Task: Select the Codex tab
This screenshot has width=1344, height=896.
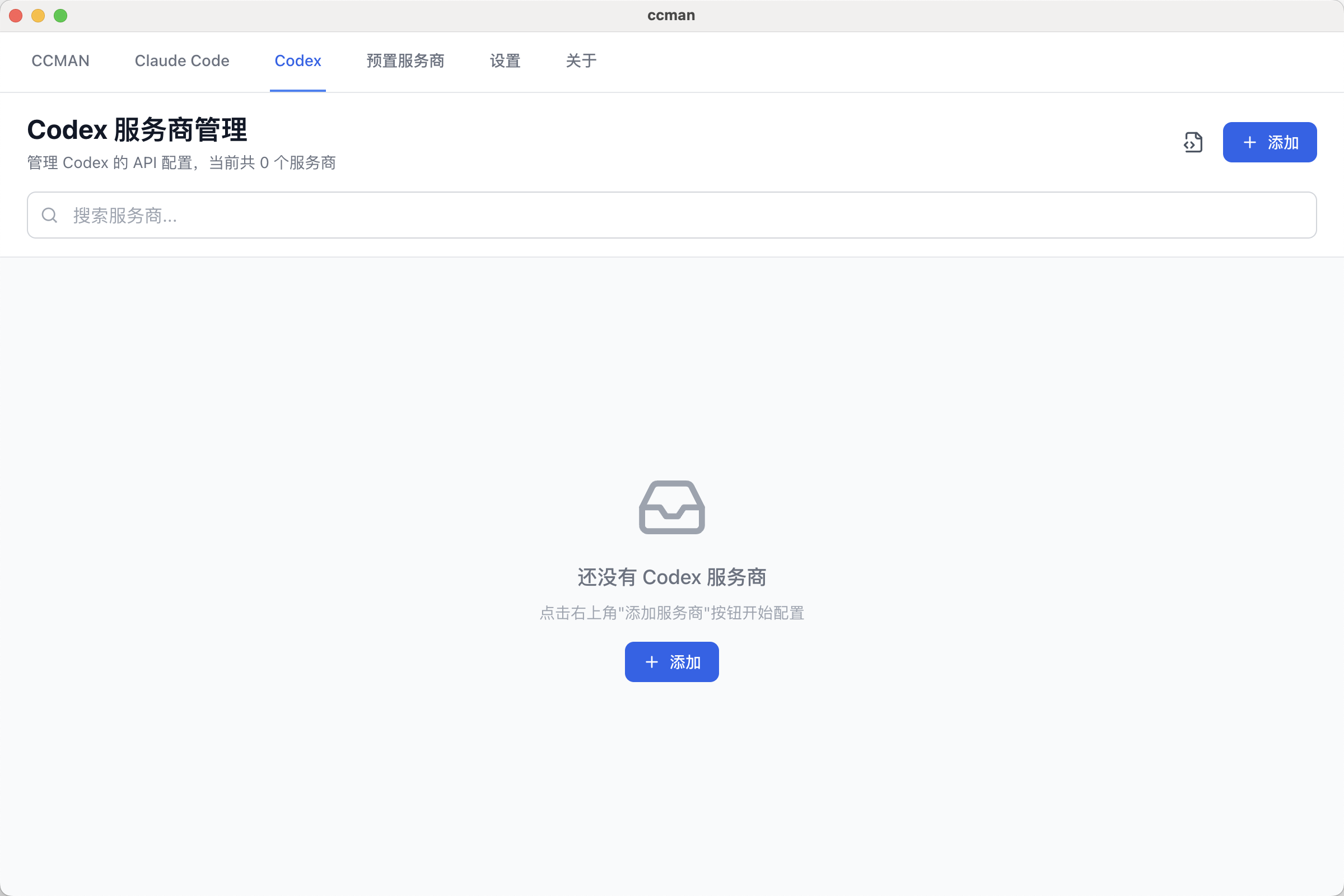Action: pyautogui.click(x=298, y=60)
